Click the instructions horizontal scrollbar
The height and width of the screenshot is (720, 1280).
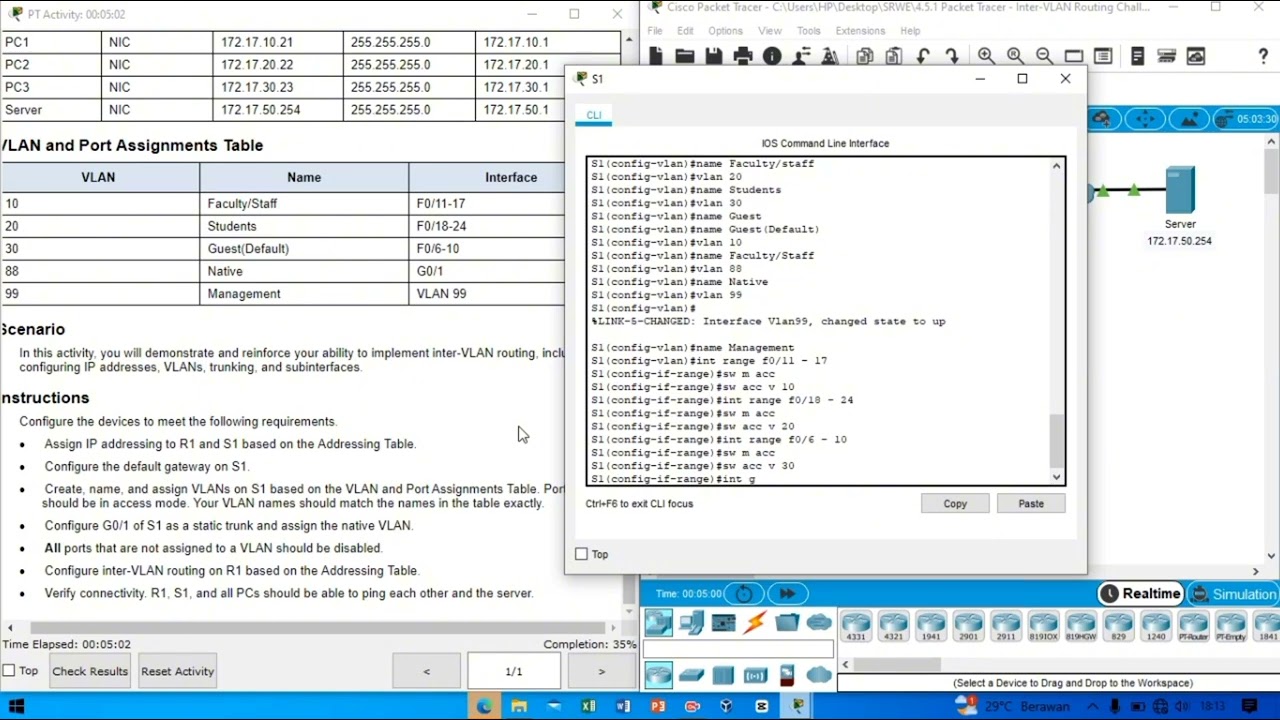pyautogui.click(x=317, y=628)
